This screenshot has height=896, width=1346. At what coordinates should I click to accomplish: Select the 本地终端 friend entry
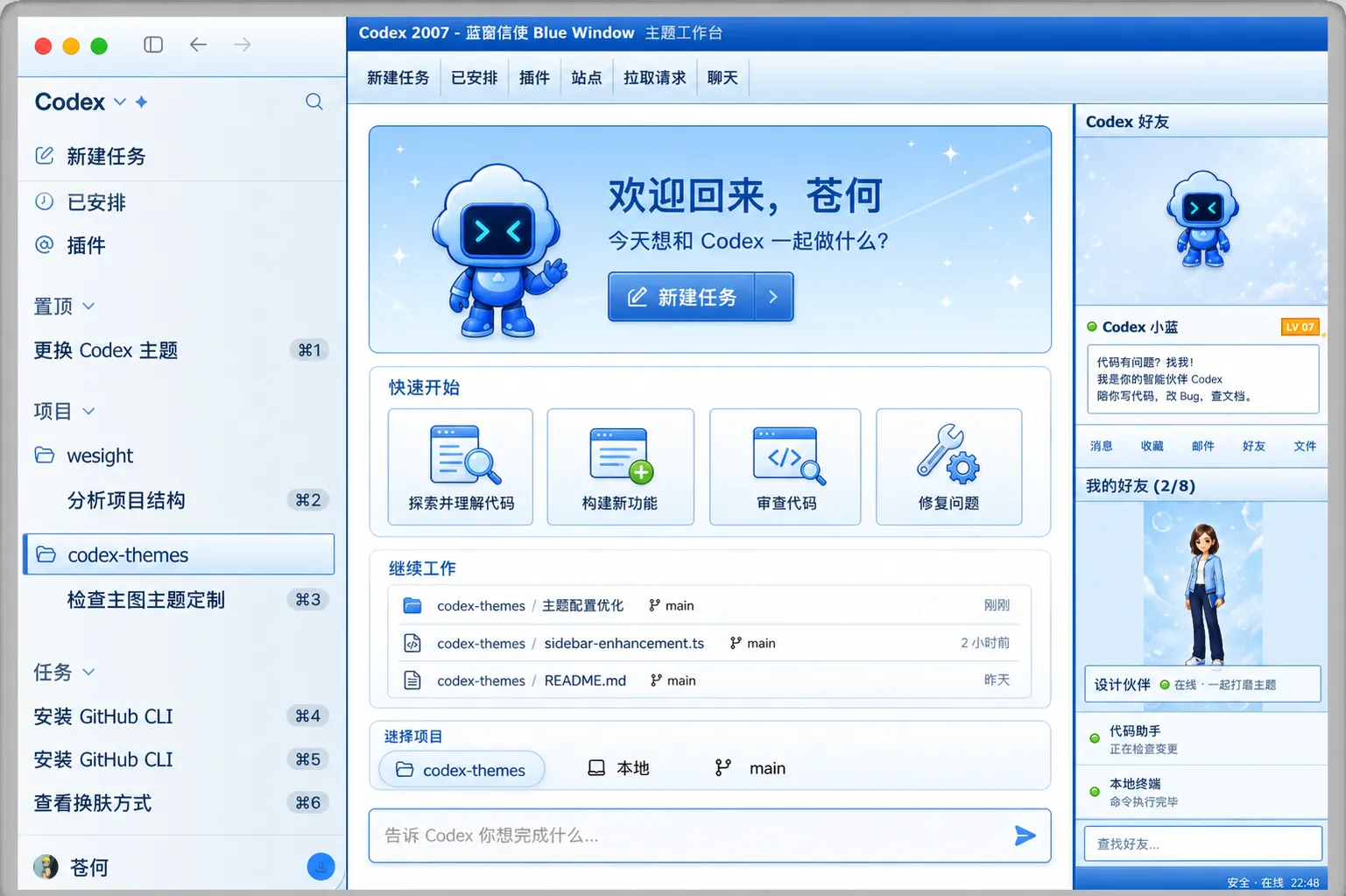[x=1202, y=792]
